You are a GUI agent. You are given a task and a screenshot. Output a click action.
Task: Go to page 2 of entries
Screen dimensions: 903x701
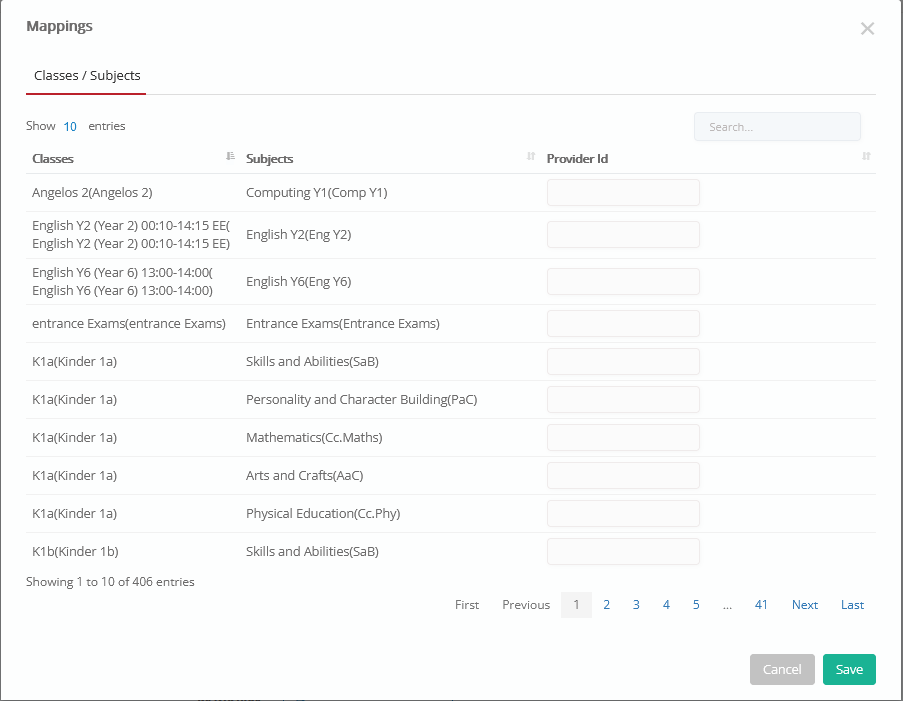point(606,605)
